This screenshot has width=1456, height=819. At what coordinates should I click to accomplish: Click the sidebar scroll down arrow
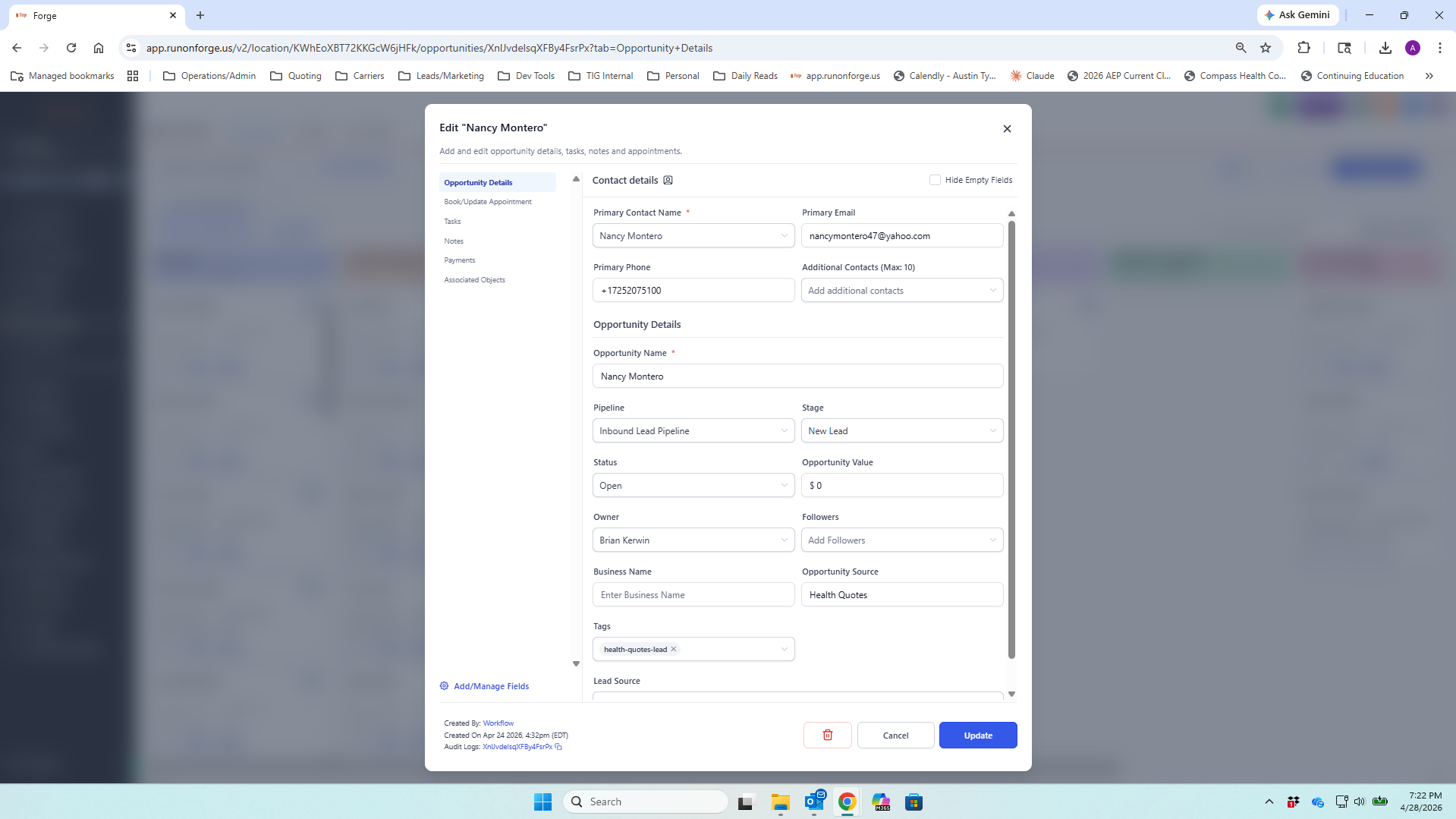(576, 663)
